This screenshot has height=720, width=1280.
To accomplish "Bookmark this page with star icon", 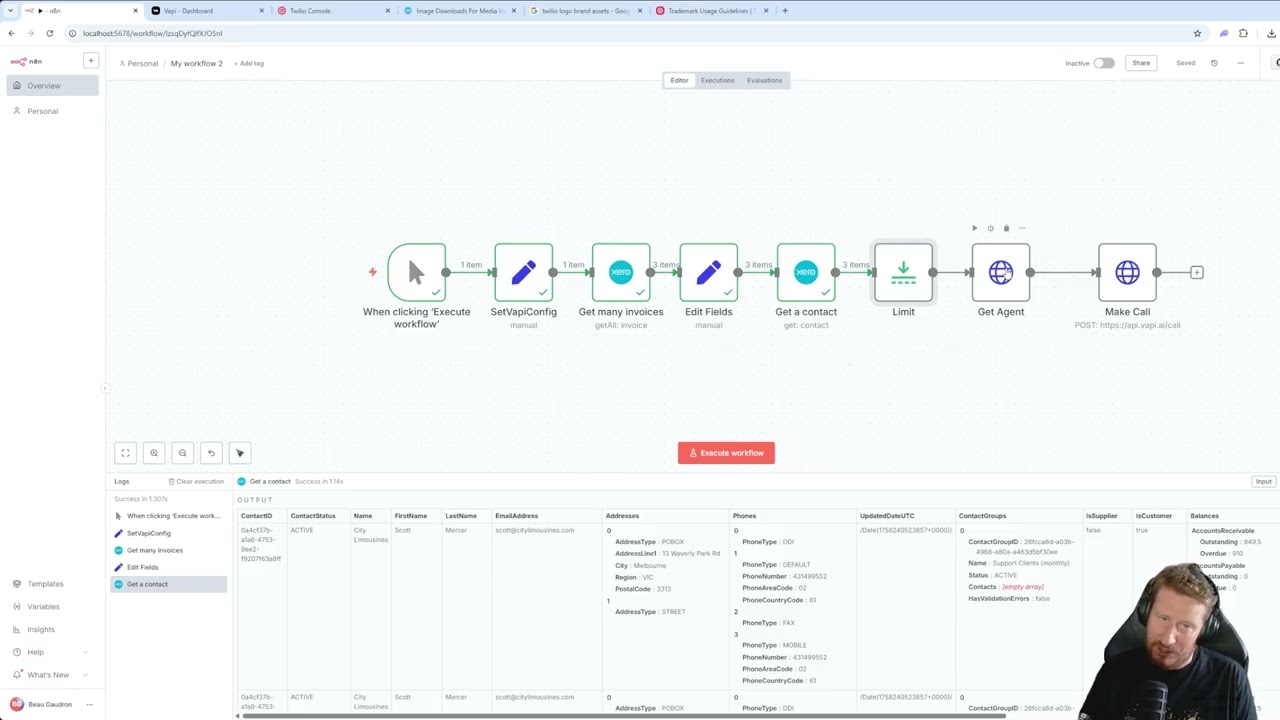I will 1197,33.
